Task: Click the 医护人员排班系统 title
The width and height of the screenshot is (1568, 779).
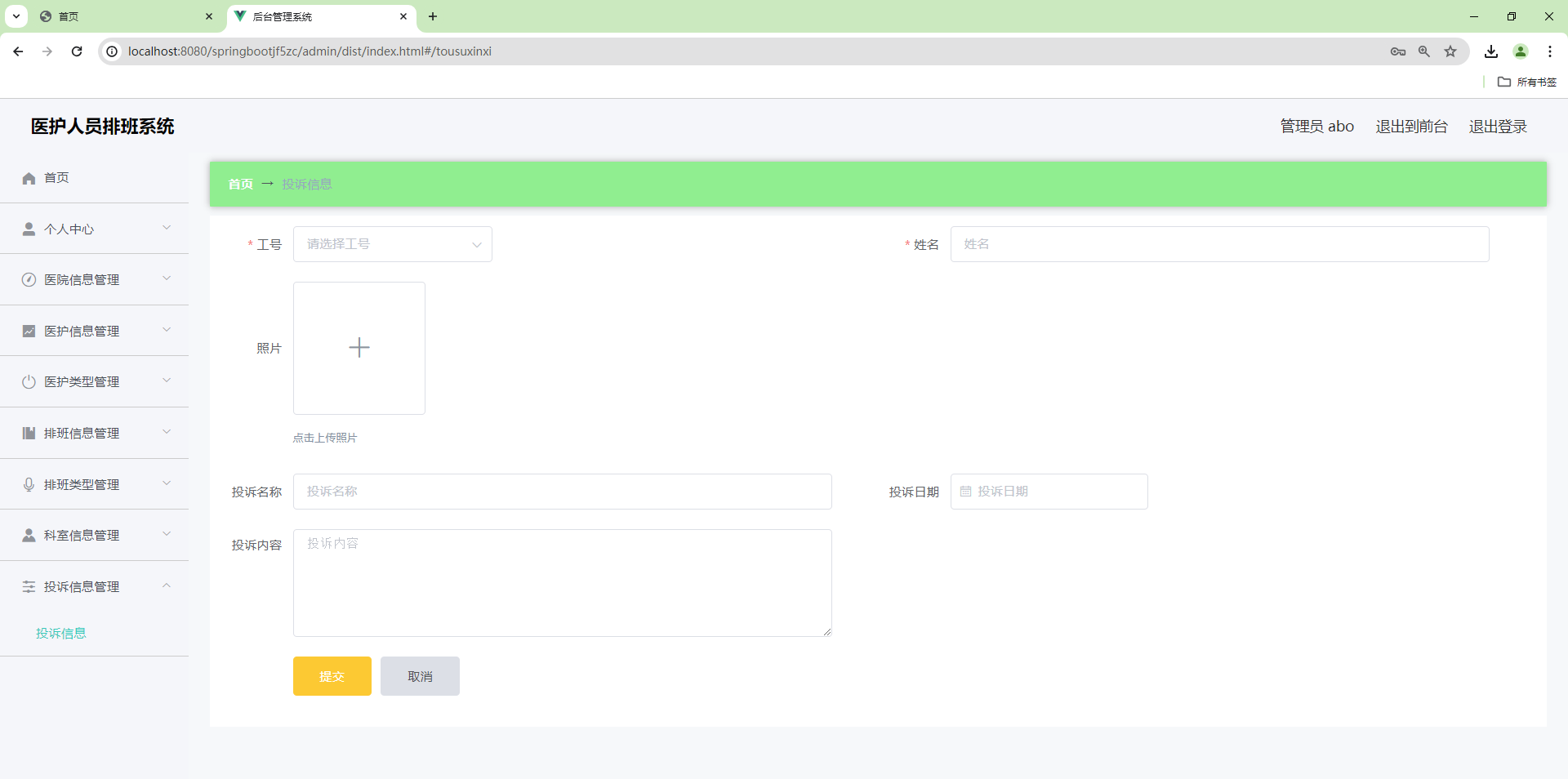Action: 103,127
